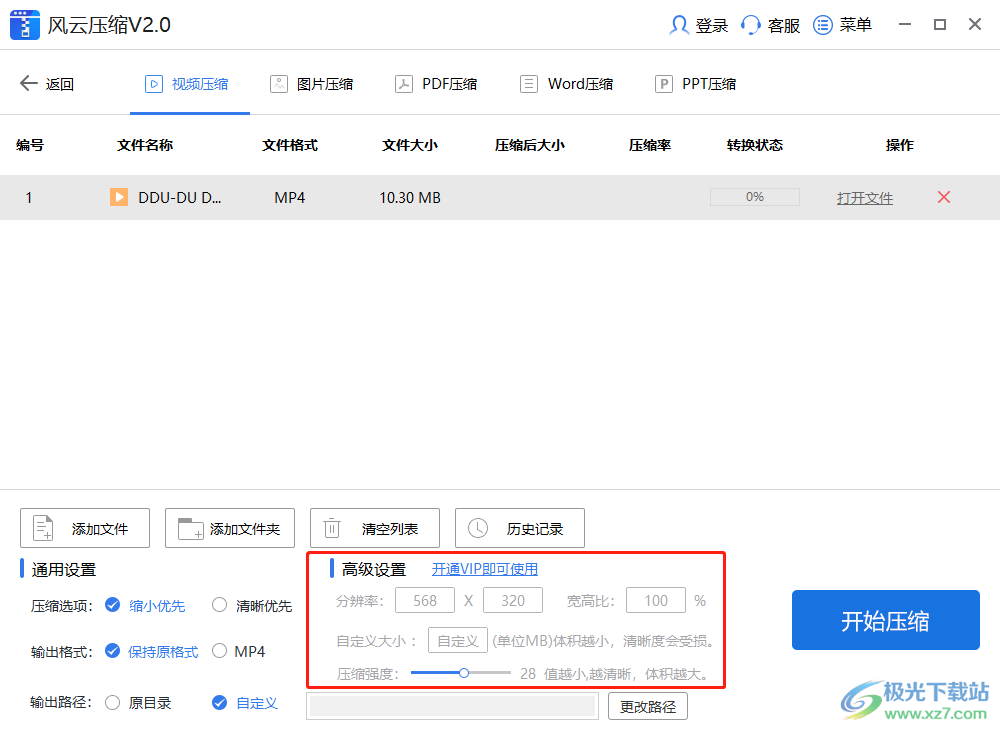Screen dimensions: 1000x730
Task: Click the MP4 format cell
Action: click(290, 198)
